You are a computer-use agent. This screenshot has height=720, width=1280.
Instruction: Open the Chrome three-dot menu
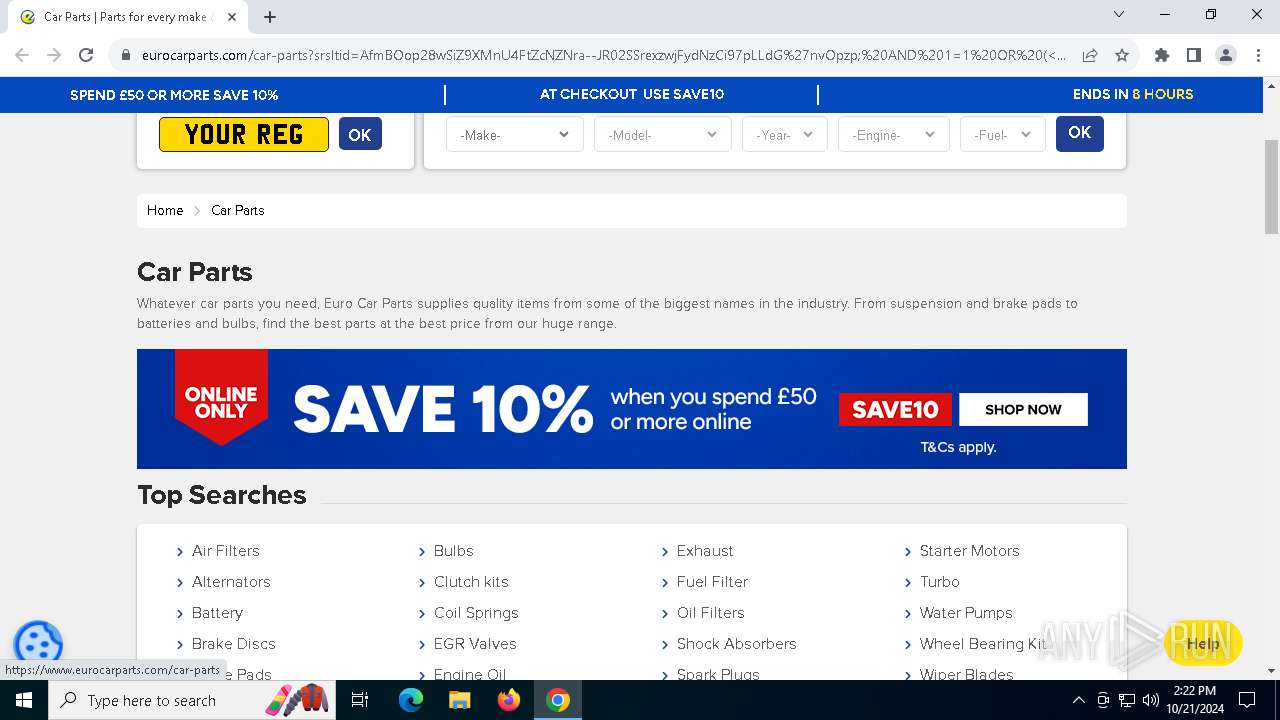coord(1257,55)
